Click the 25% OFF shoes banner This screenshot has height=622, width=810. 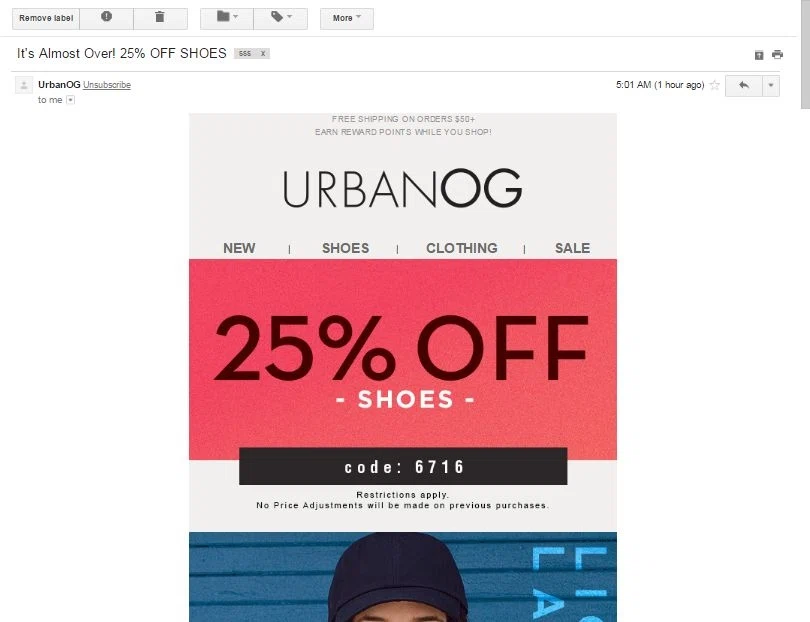[x=403, y=360]
